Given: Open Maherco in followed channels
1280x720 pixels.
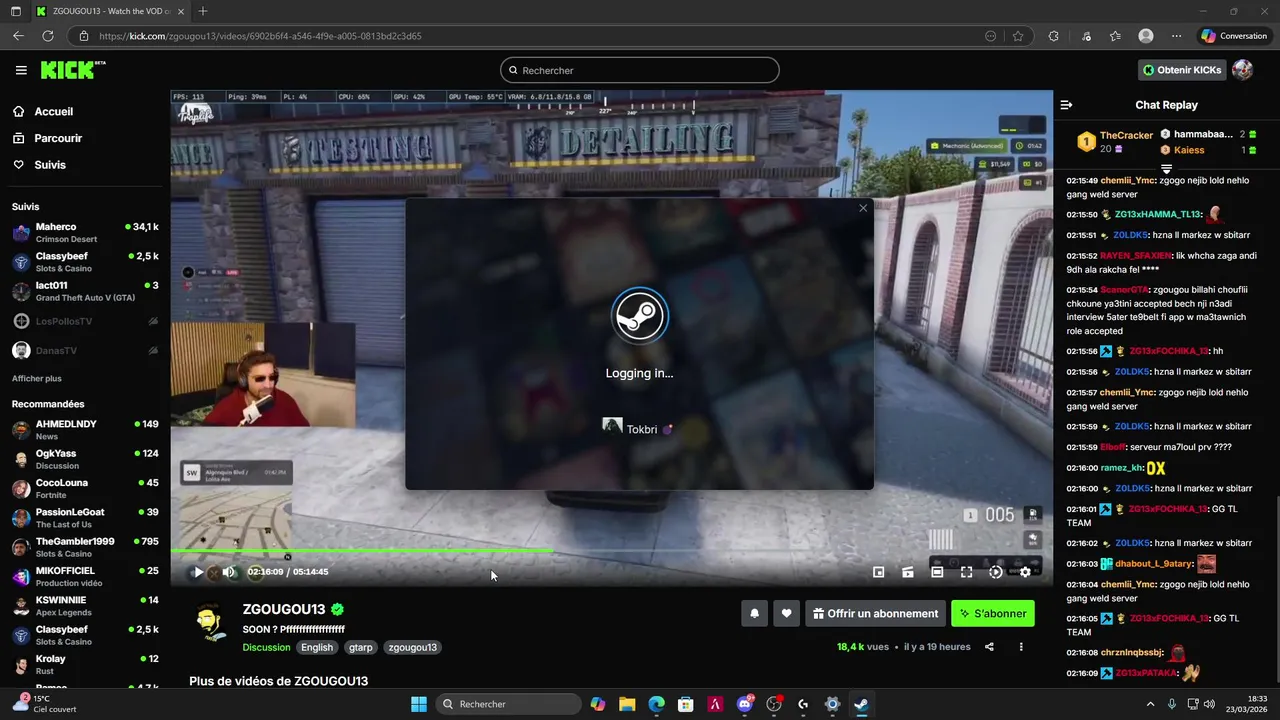Looking at the screenshot, I should tap(85, 233).
